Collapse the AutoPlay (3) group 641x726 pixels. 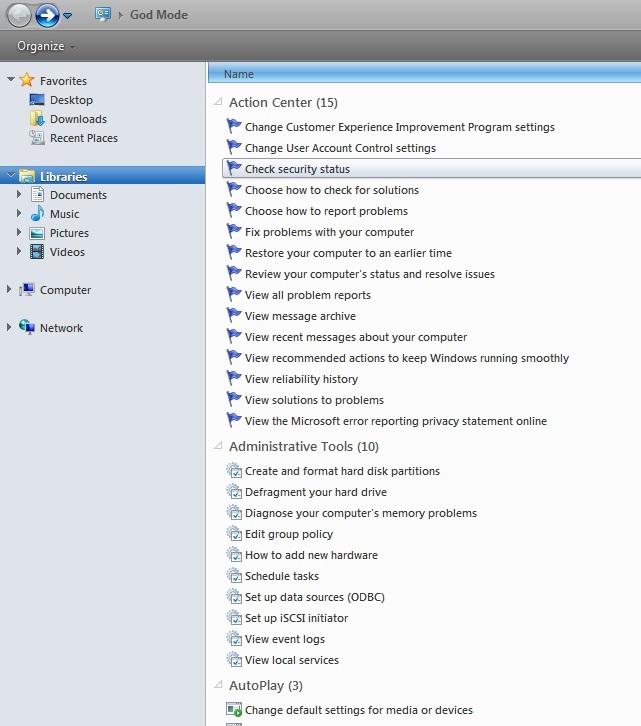(218, 685)
